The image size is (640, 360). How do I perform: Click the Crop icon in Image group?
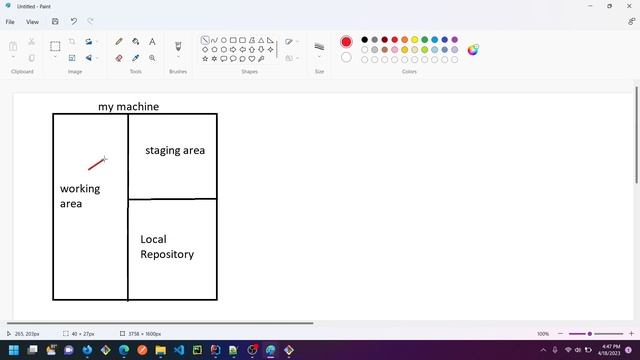click(72, 42)
